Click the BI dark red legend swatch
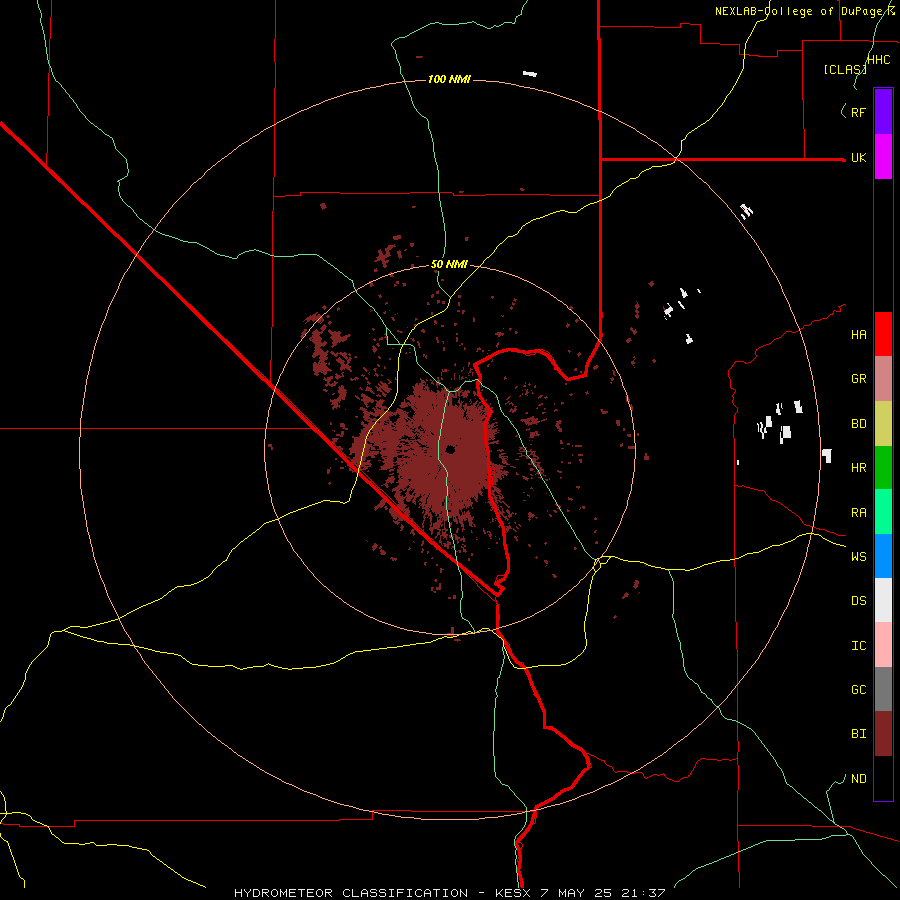This screenshot has width=900, height=900. pyautogui.click(x=883, y=734)
